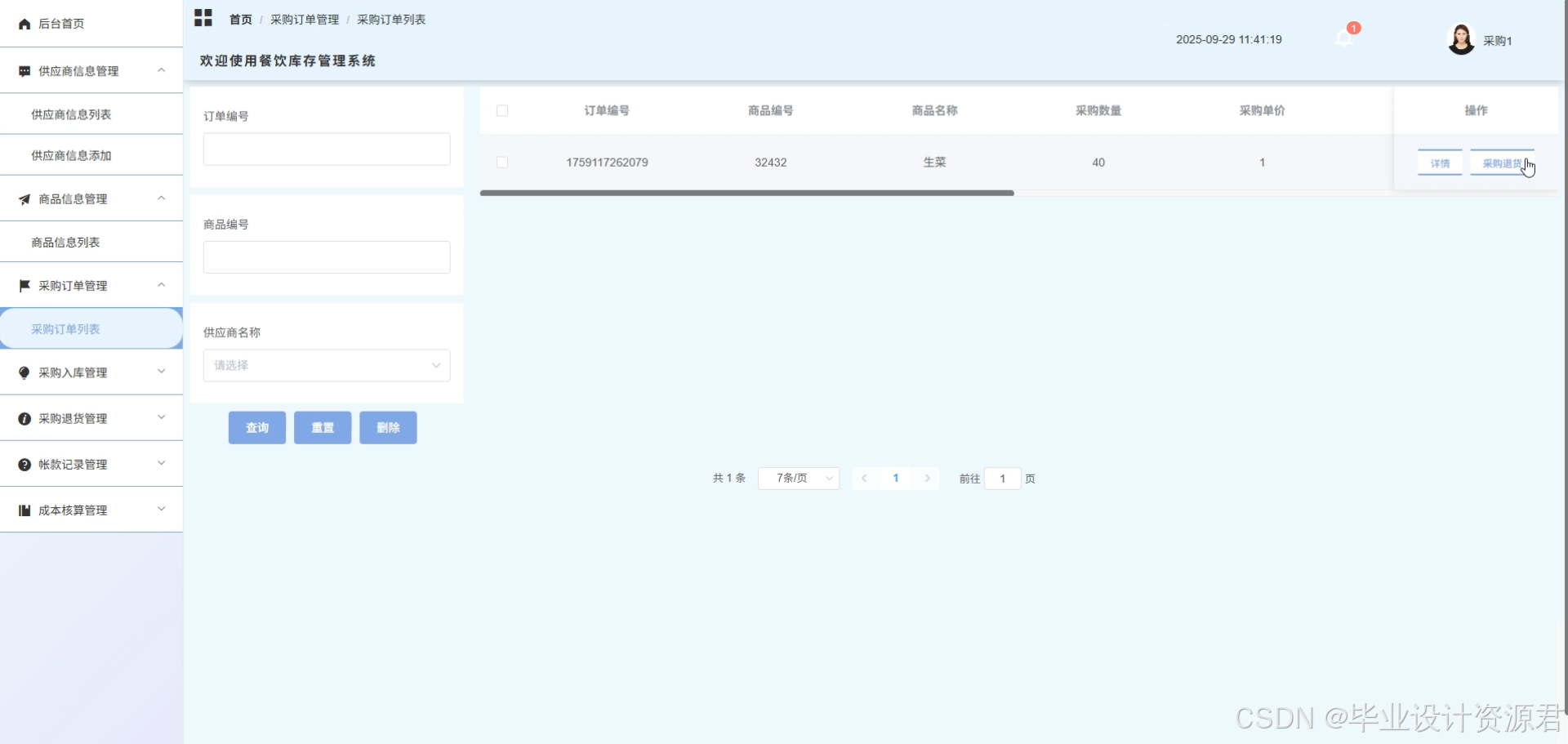Open the notification bell
This screenshot has width=1568, height=744.
tap(1343, 38)
